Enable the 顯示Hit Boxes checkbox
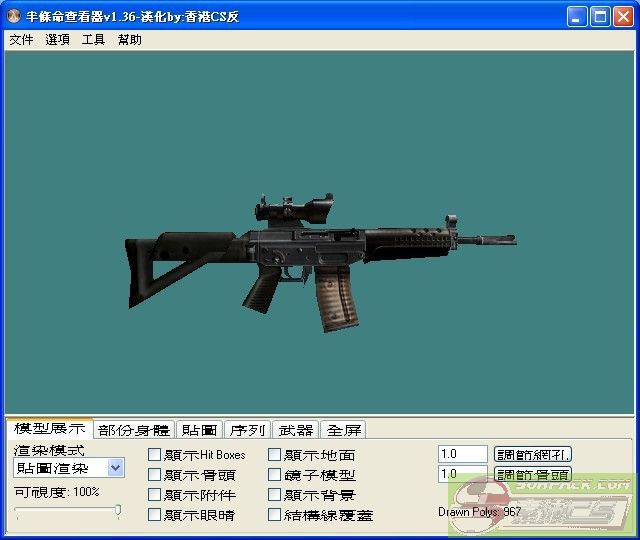Image resolution: width=640 pixels, height=540 pixels. [155, 455]
